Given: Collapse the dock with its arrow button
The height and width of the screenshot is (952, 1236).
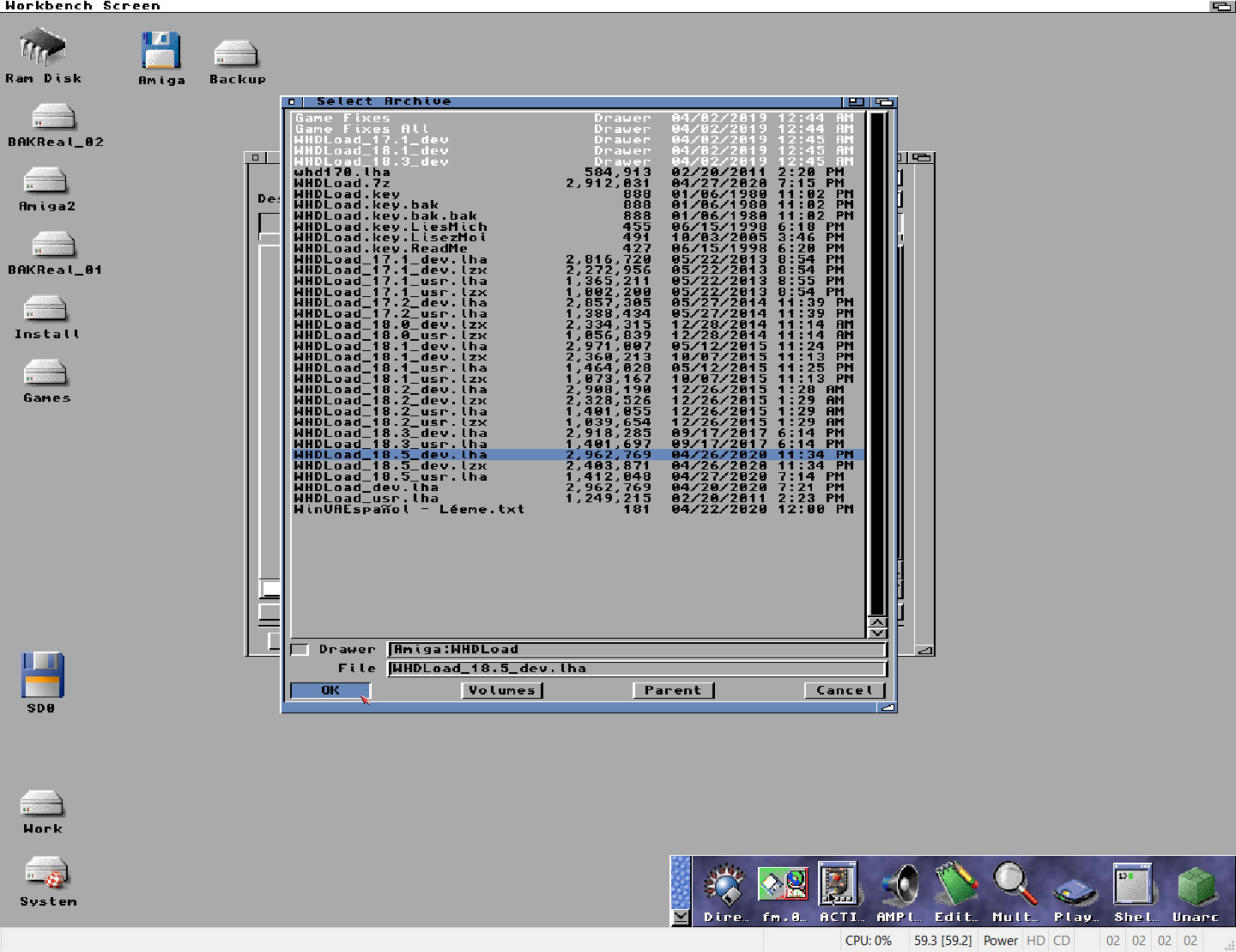Looking at the screenshot, I should [681, 917].
